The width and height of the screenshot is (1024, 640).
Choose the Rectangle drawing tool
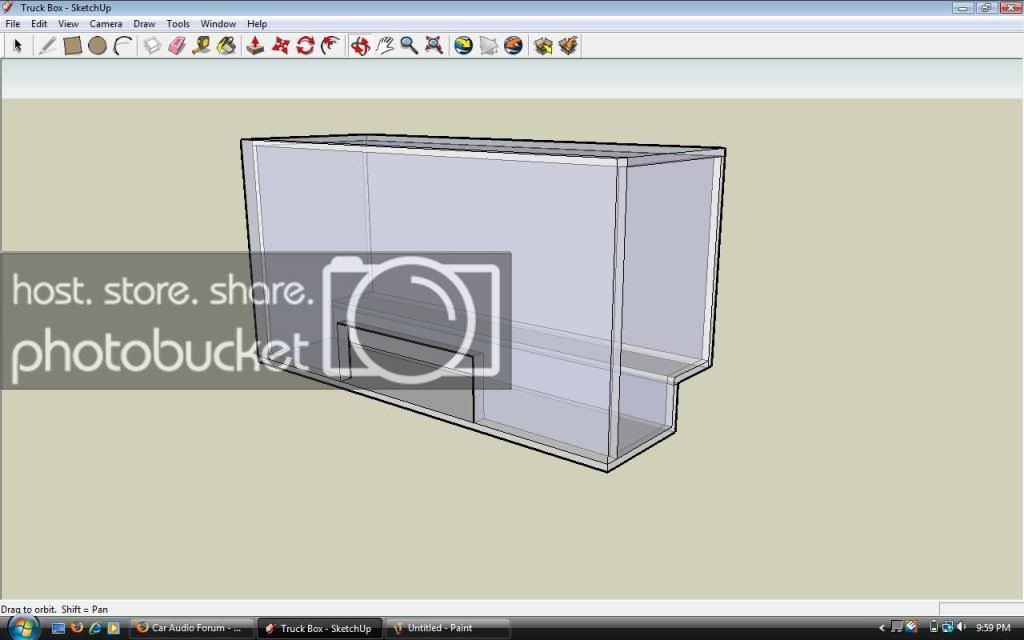(72, 46)
